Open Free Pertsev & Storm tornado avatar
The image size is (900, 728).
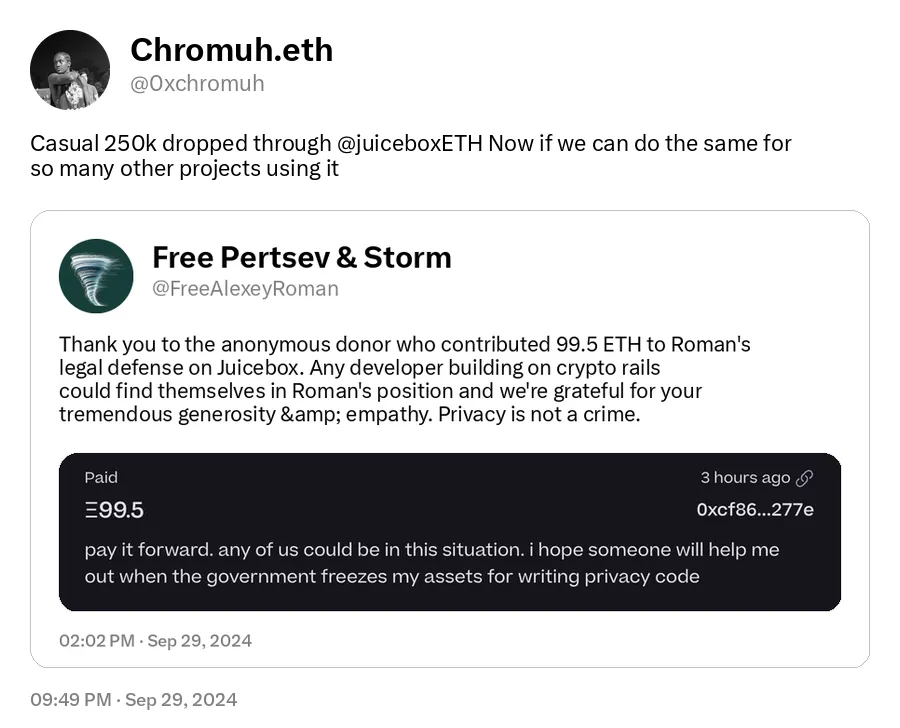pyautogui.click(x=96, y=276)
